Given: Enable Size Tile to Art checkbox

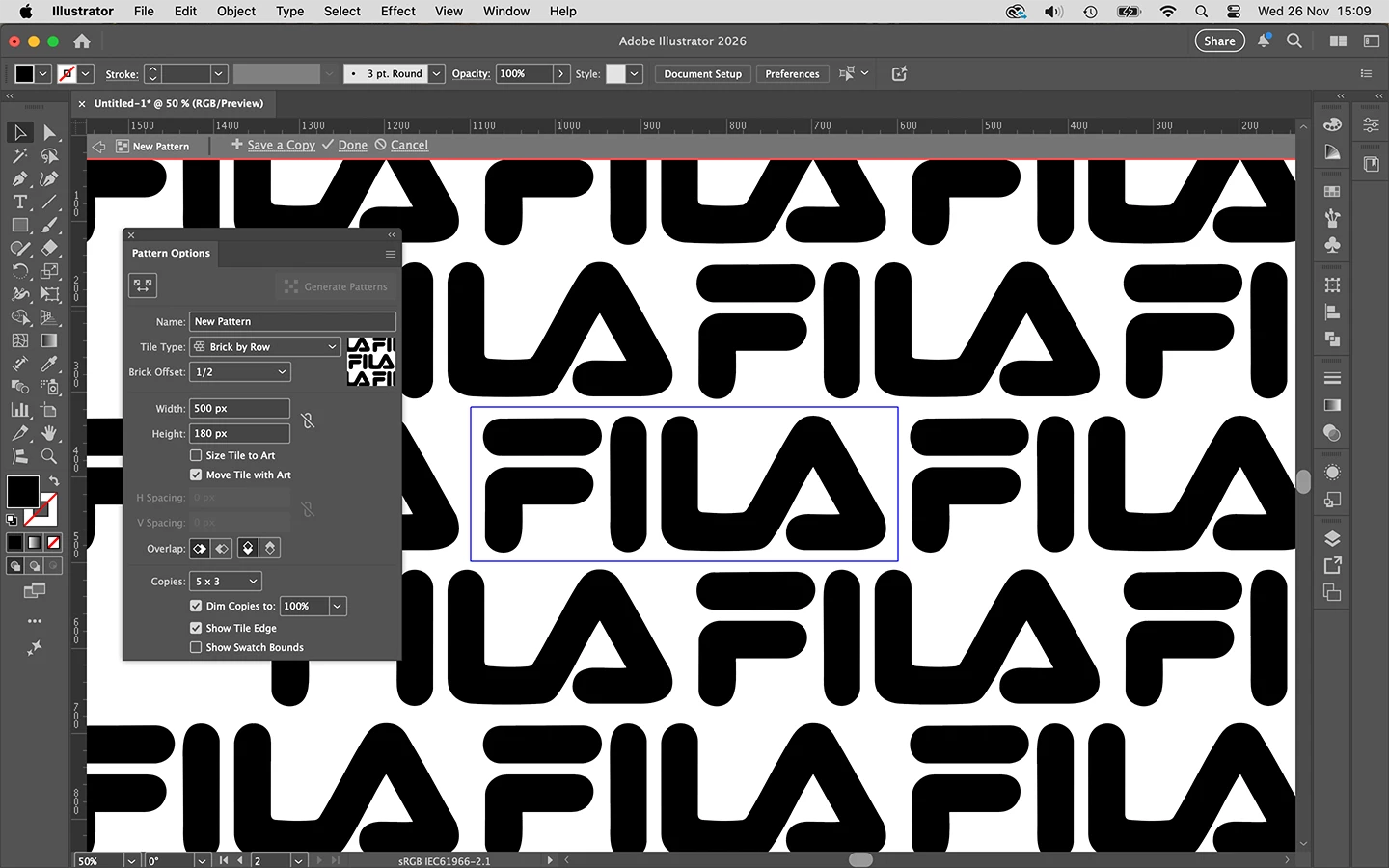Looking at the screenshot, I should point(196,455).
